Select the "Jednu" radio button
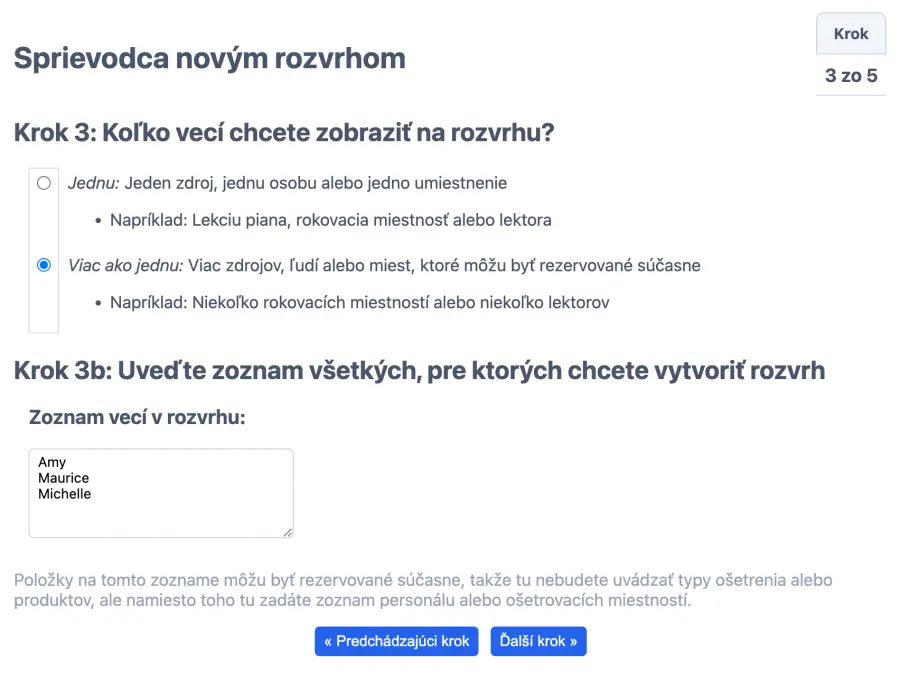Screen dimensions: 900x681 pos(44,183)
